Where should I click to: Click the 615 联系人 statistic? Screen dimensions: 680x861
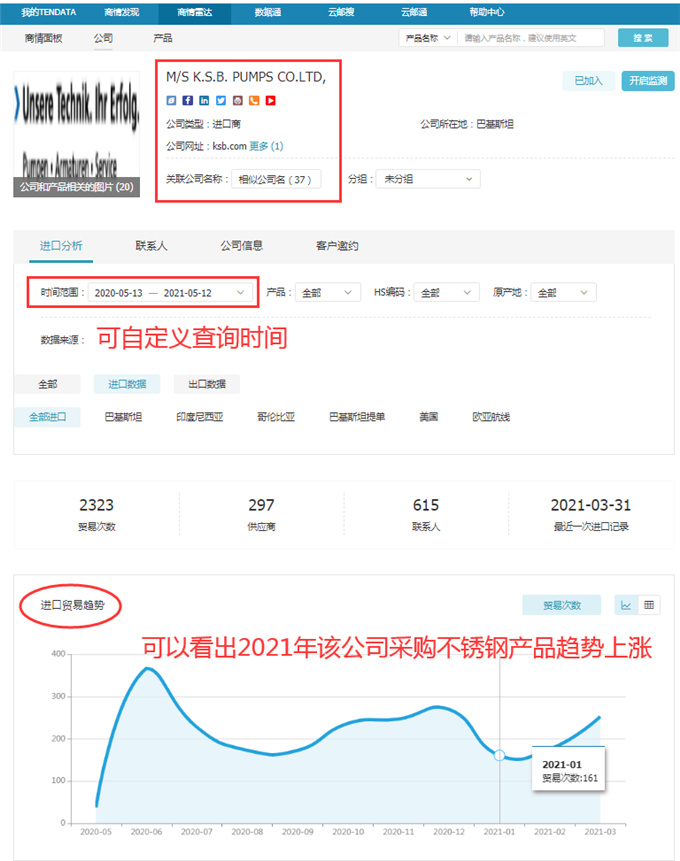426,514
